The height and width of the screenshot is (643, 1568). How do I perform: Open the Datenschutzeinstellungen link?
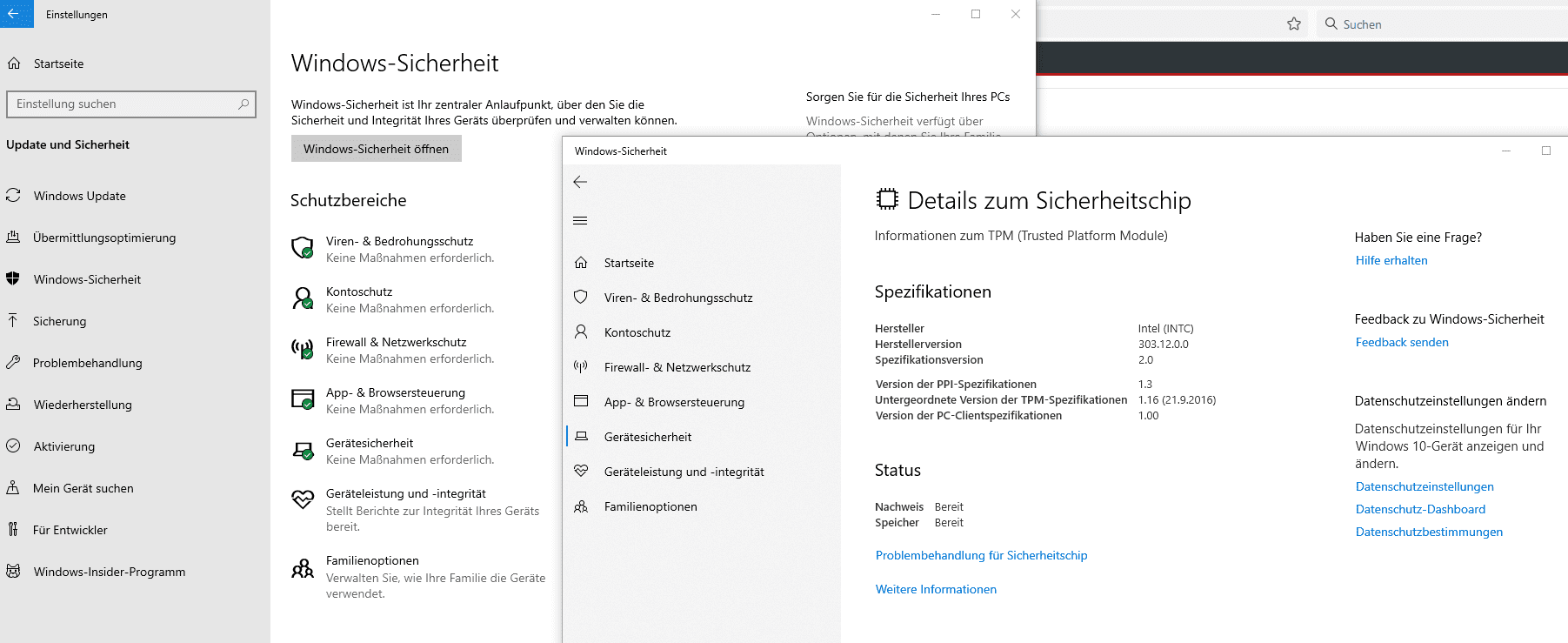[1425, 486]
